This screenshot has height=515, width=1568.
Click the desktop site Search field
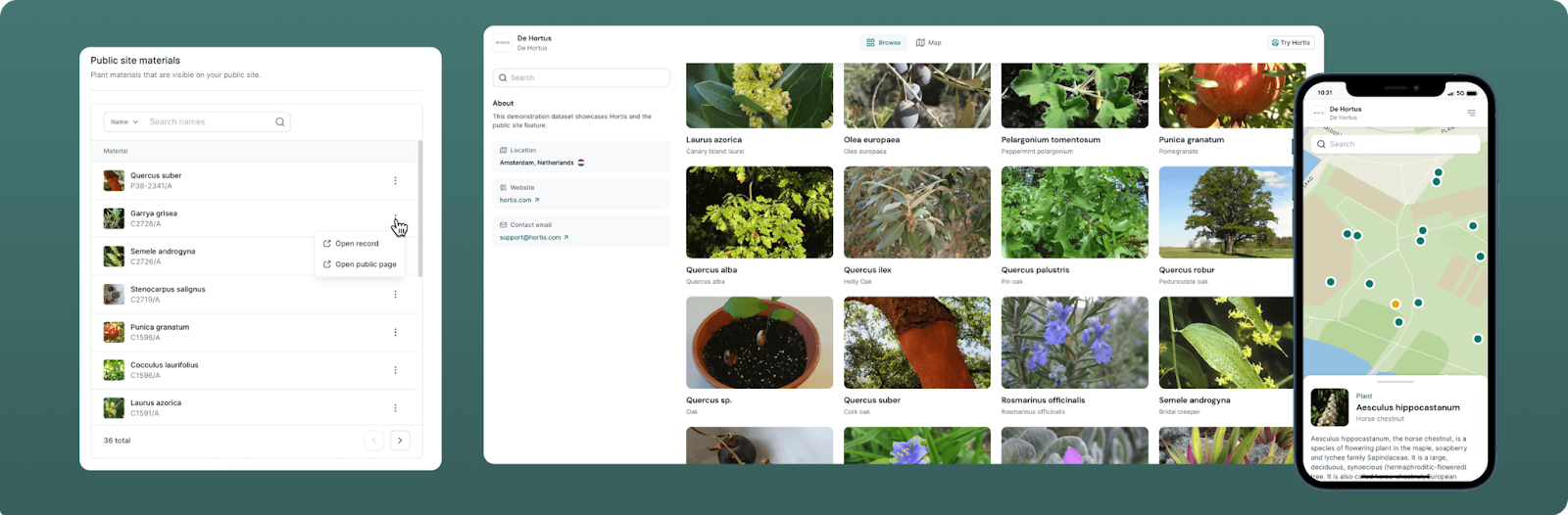[x=581, y=77]
